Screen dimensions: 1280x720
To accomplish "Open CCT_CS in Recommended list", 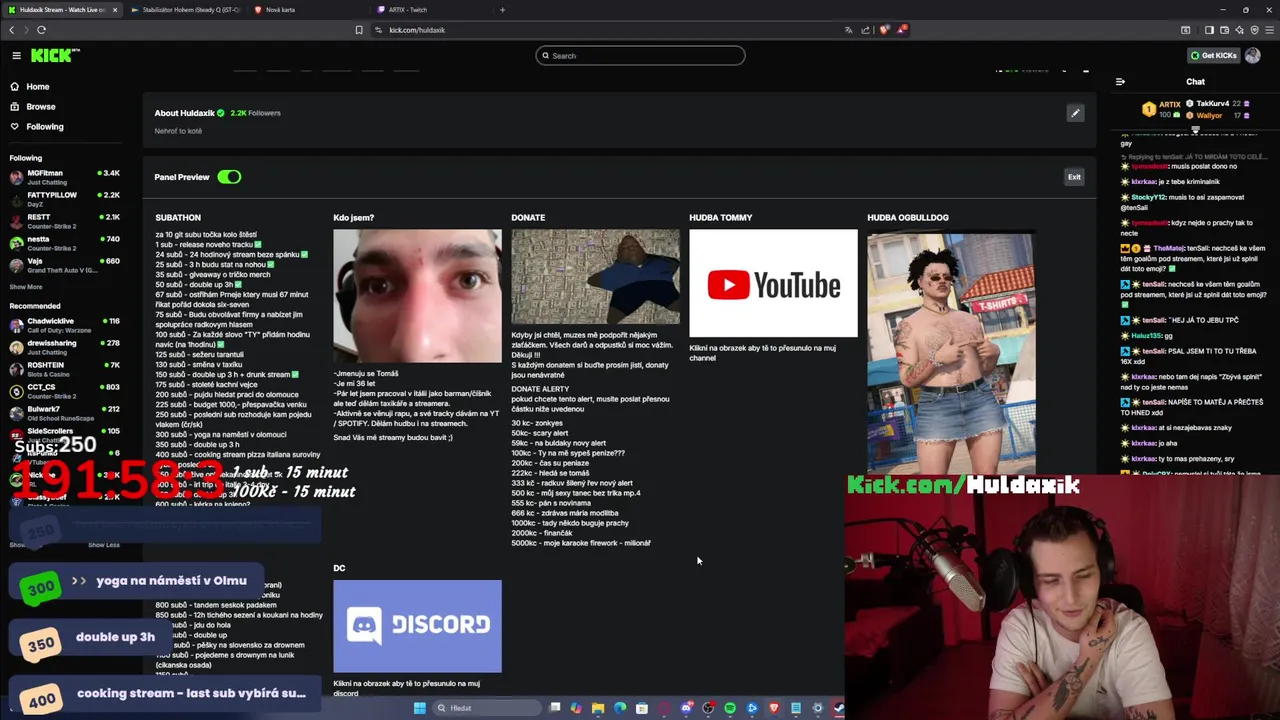I will pos(64,391).
